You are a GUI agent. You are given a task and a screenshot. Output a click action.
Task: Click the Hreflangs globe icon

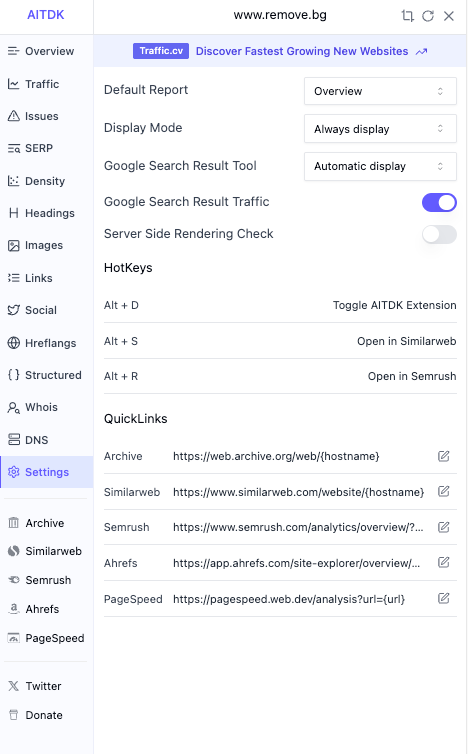click(x=13, y=343)
